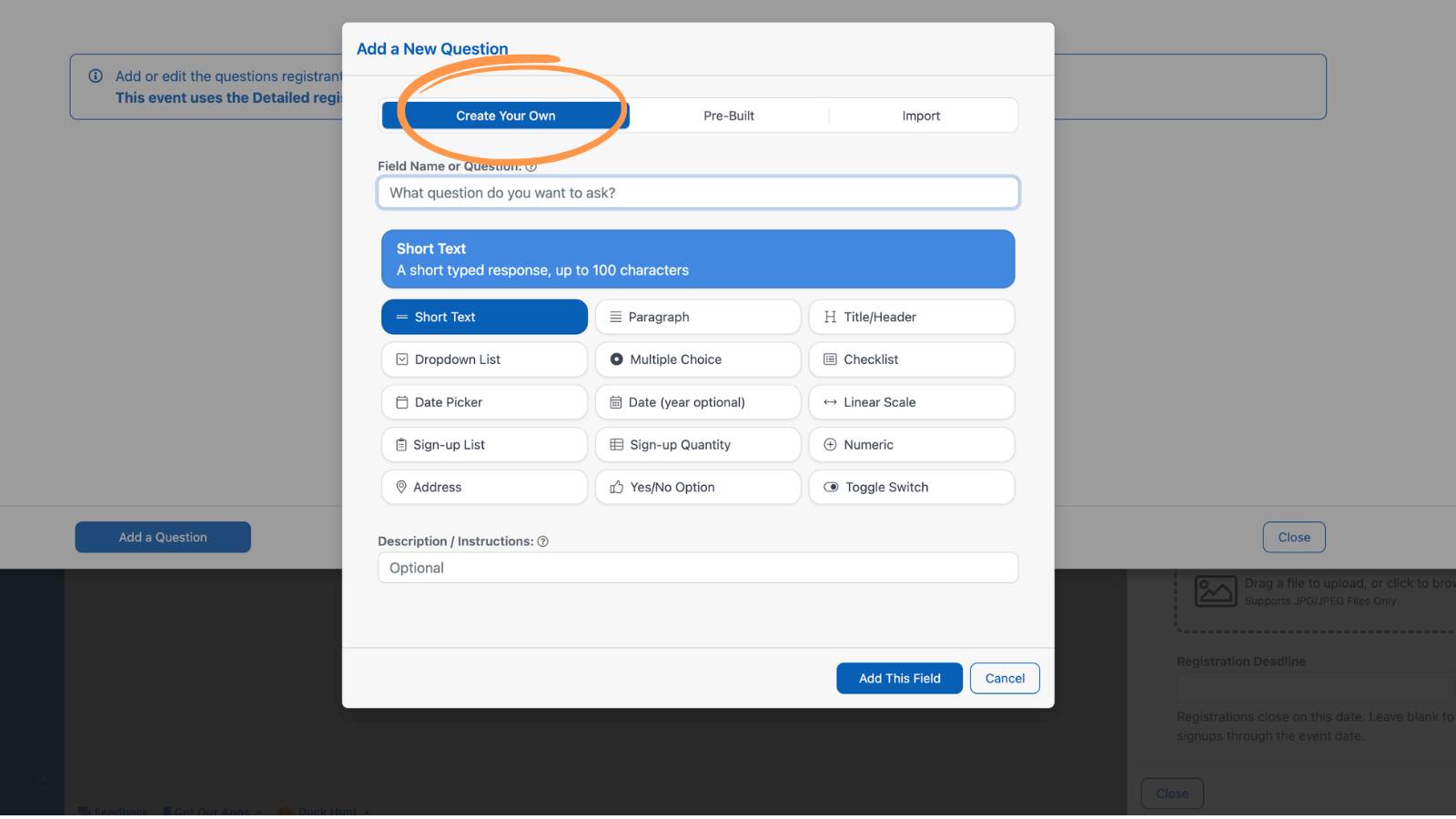The image size is (1456, 819).
Task: Focus the Field Name or Question input
Action: (x=698, y=193)
